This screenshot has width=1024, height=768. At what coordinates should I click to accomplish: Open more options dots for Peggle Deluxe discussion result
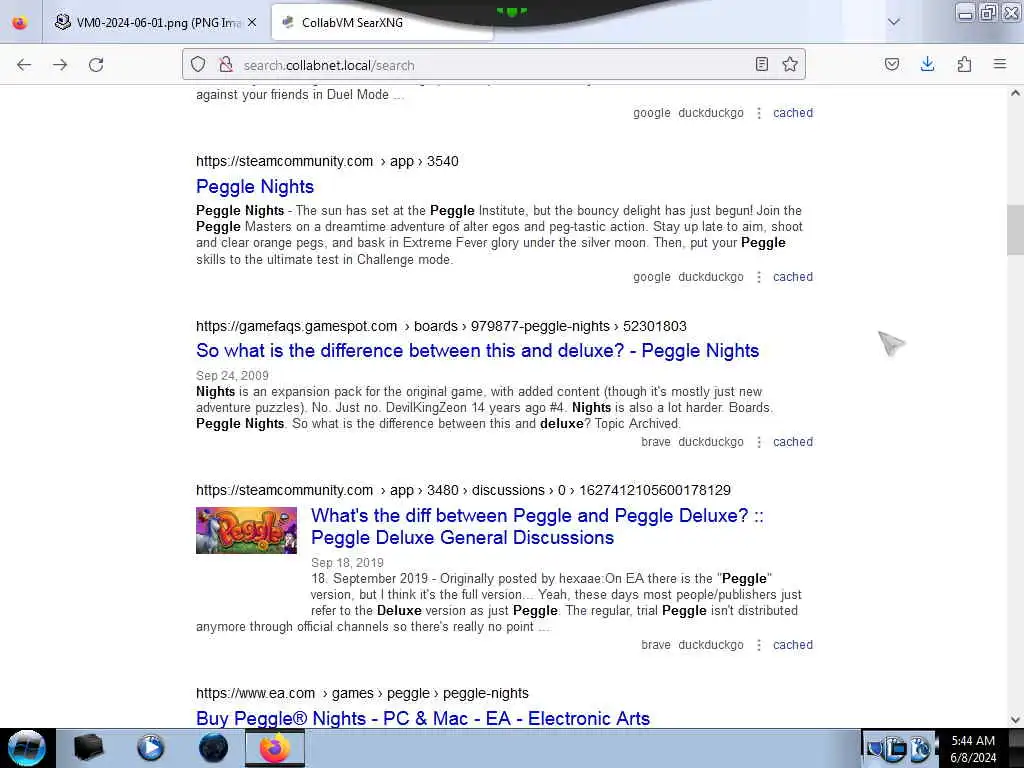tap(759, 645)
